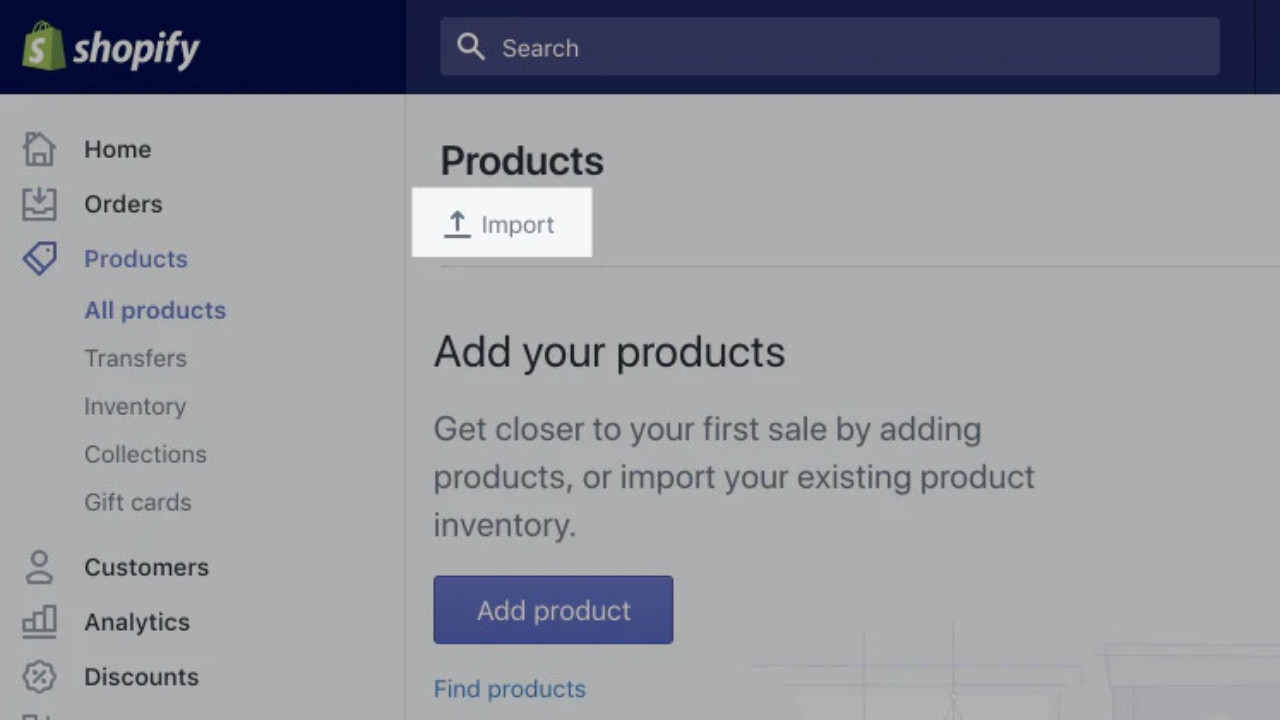The width and height of the screenshot is (1280, 720).
Task: Click the Products tag icon
Action: click(39, 259)
